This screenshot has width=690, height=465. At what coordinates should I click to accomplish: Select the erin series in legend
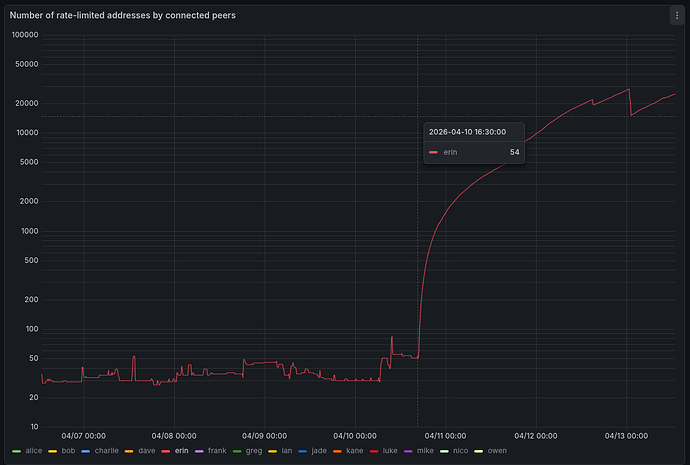[181, 451]
